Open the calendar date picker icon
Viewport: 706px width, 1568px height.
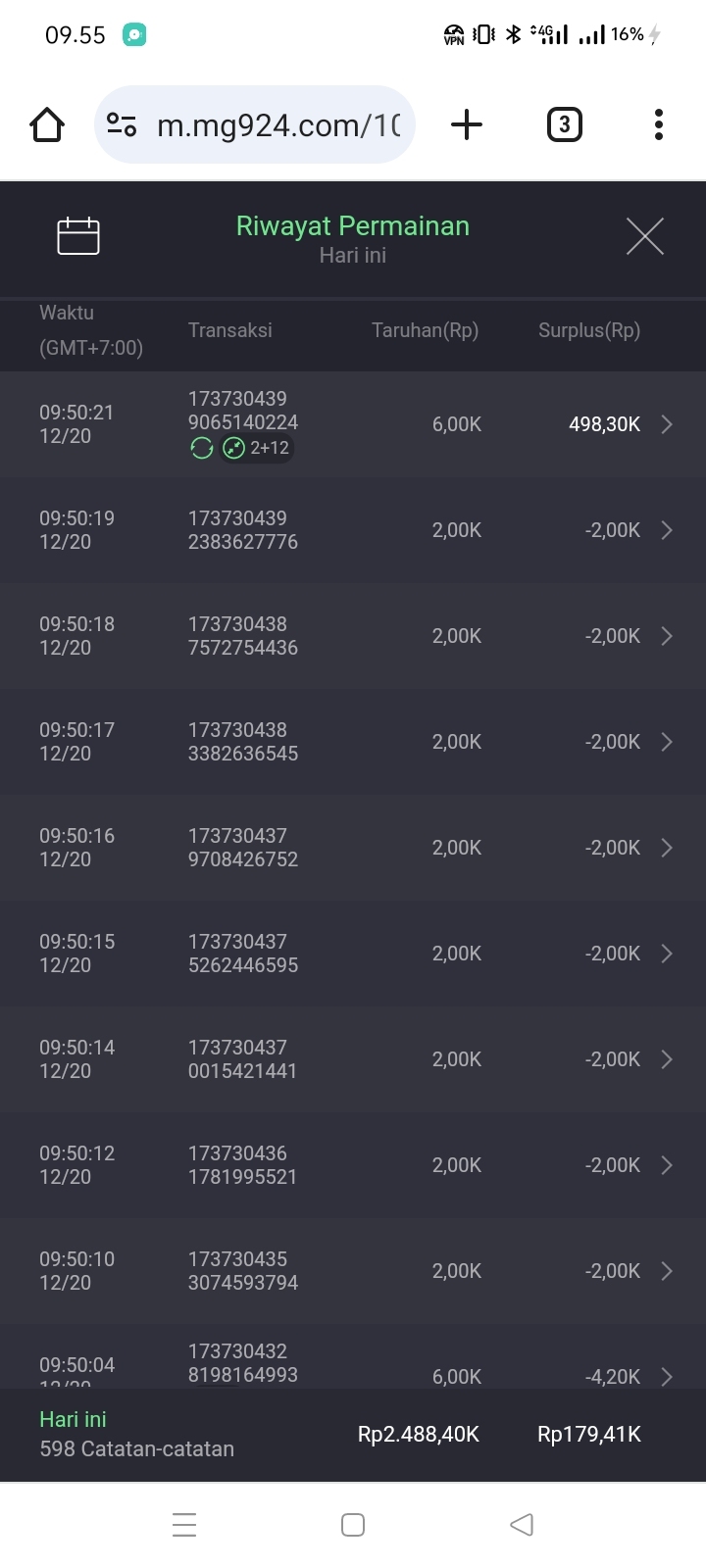click(x=78, y=236)
